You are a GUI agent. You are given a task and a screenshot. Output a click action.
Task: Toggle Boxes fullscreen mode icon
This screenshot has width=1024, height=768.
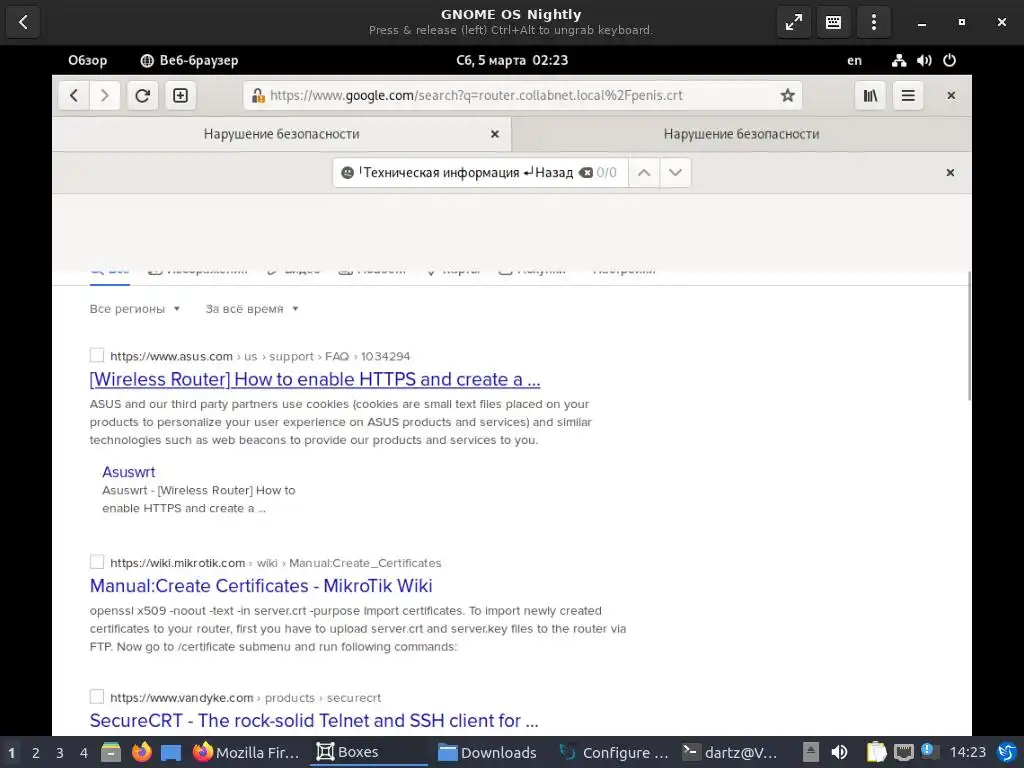coord(793,22)
